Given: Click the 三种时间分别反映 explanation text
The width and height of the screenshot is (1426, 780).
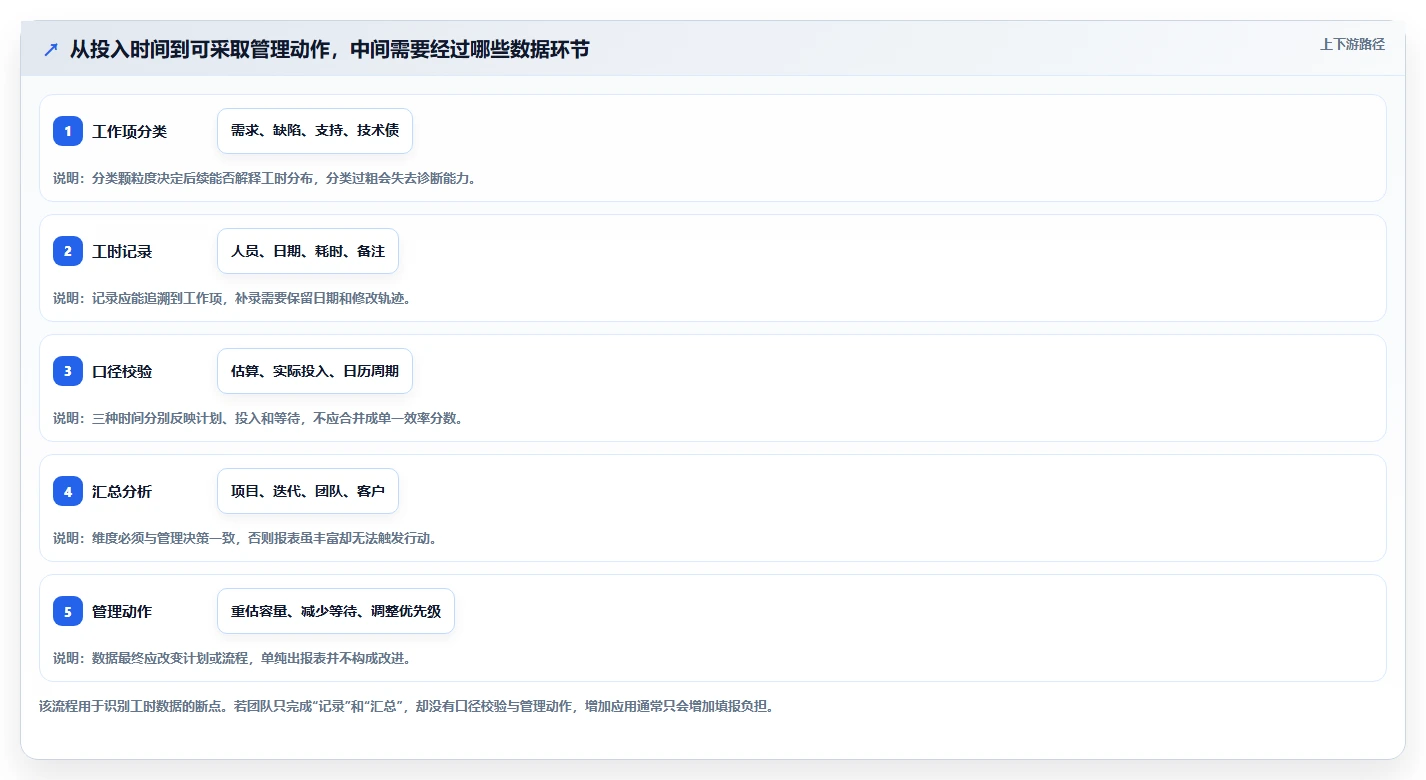Looking at the screenshot, I should coord(258,418).
